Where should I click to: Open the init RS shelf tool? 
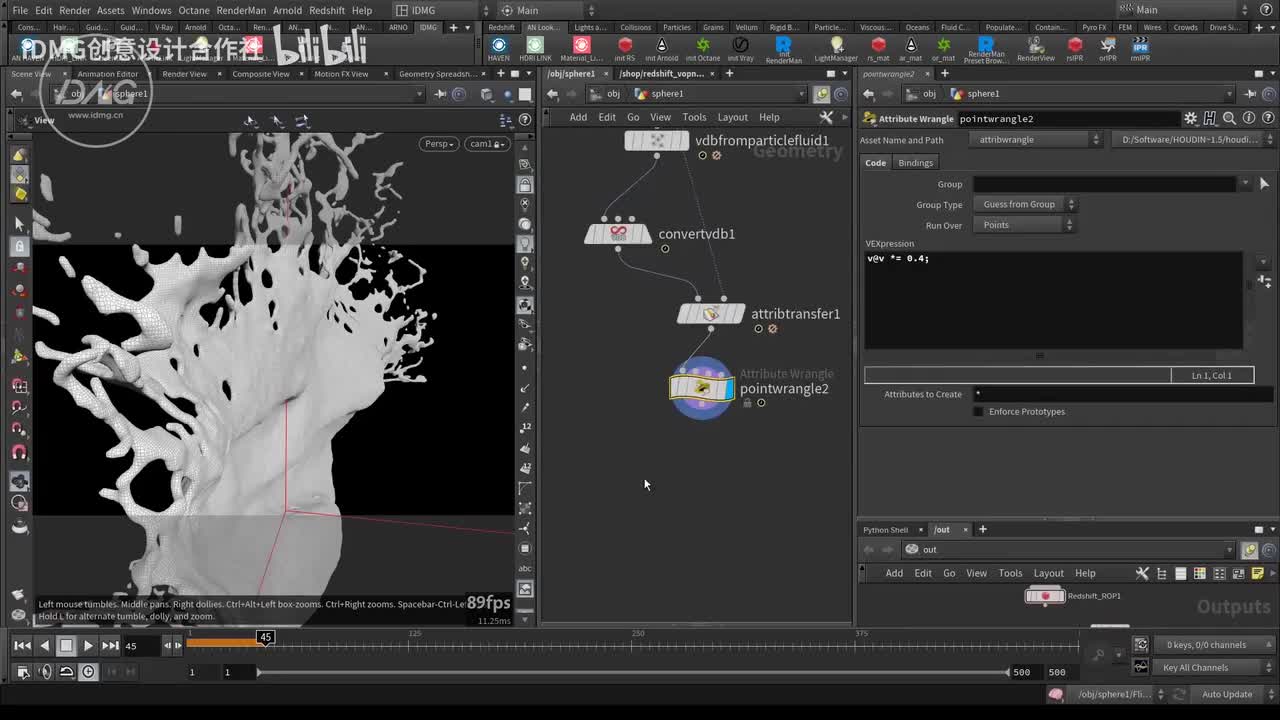tap(624, 47)
